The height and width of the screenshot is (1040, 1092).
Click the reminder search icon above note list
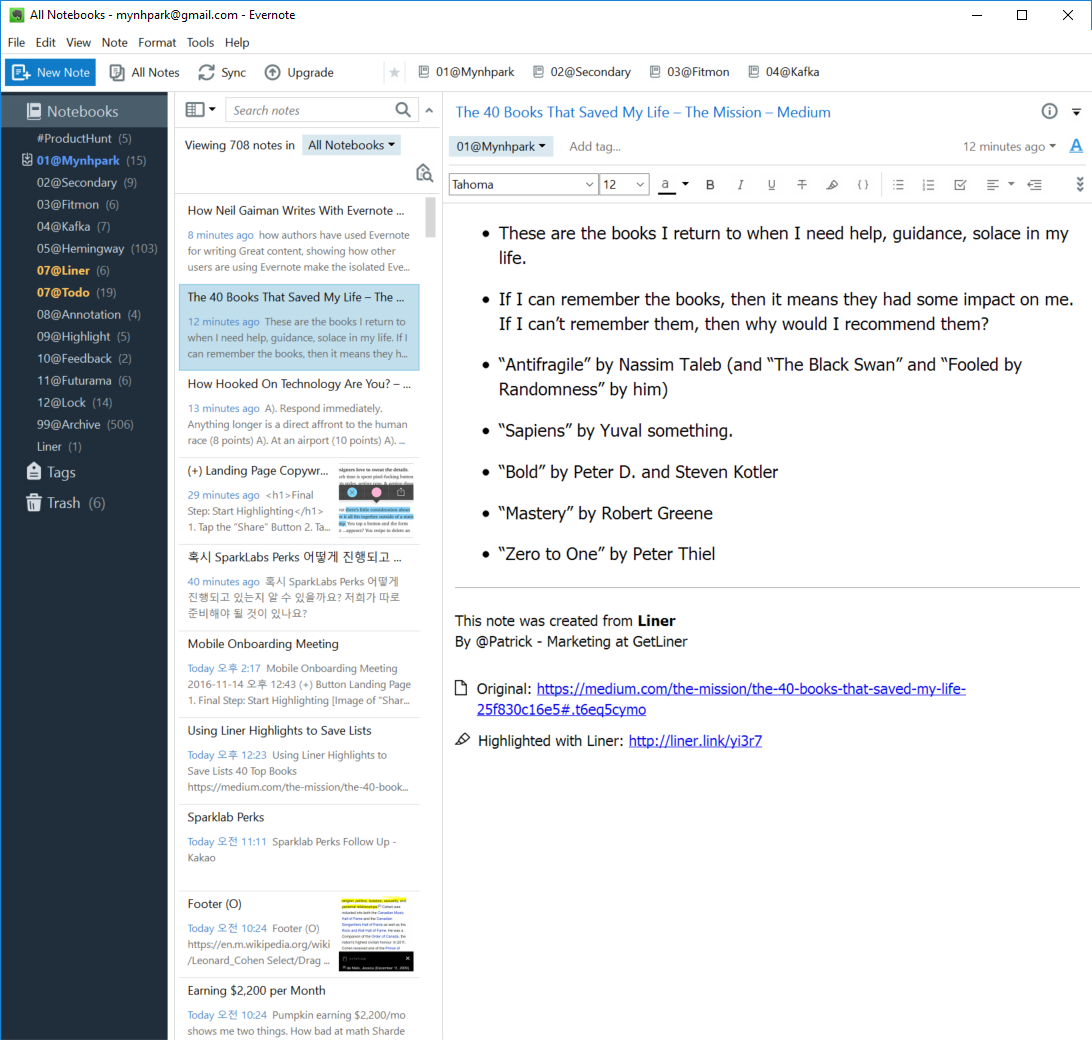pos(424,173)
